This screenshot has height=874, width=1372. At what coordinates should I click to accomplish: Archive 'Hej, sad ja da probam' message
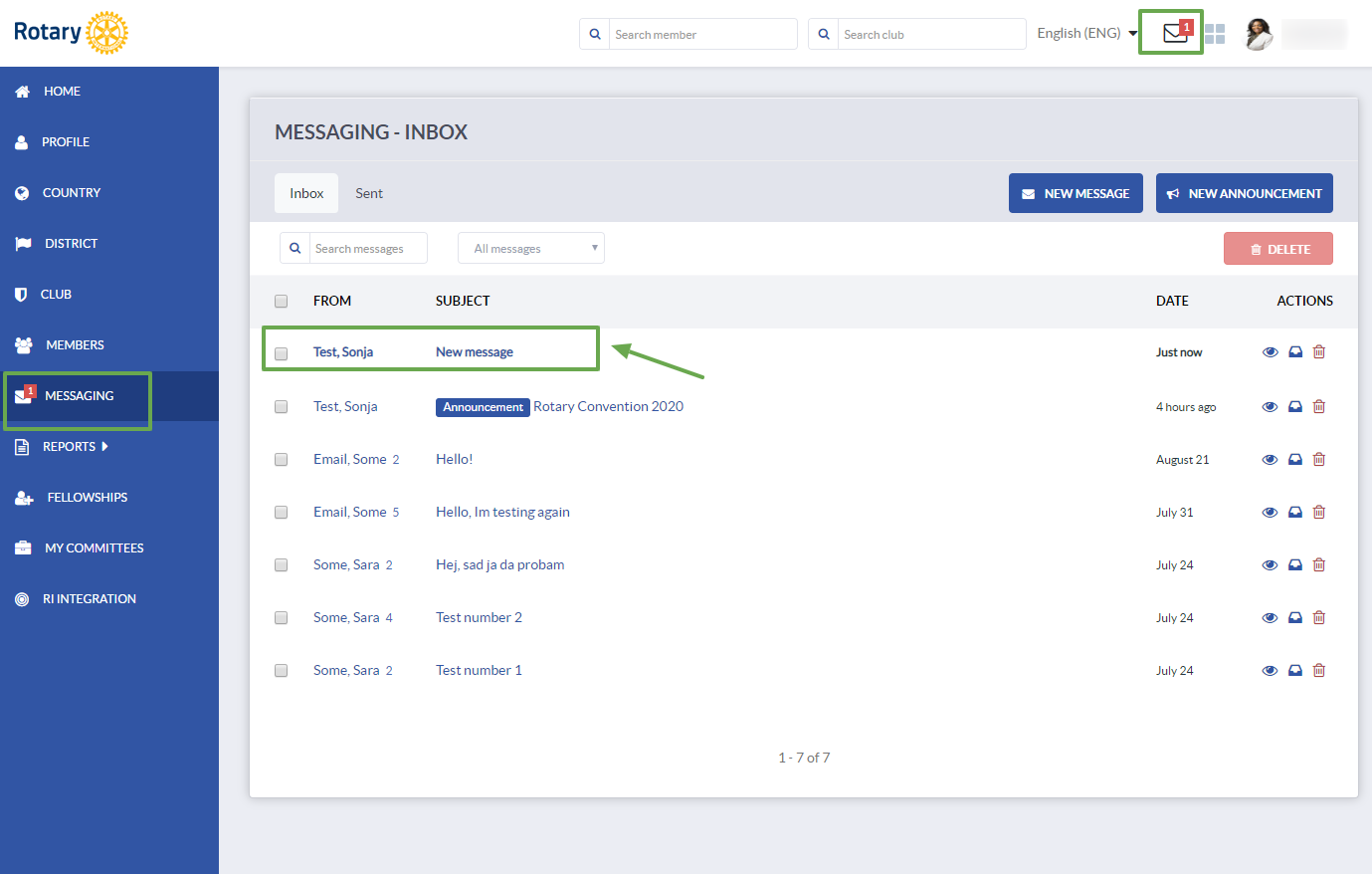(1295, 564)
